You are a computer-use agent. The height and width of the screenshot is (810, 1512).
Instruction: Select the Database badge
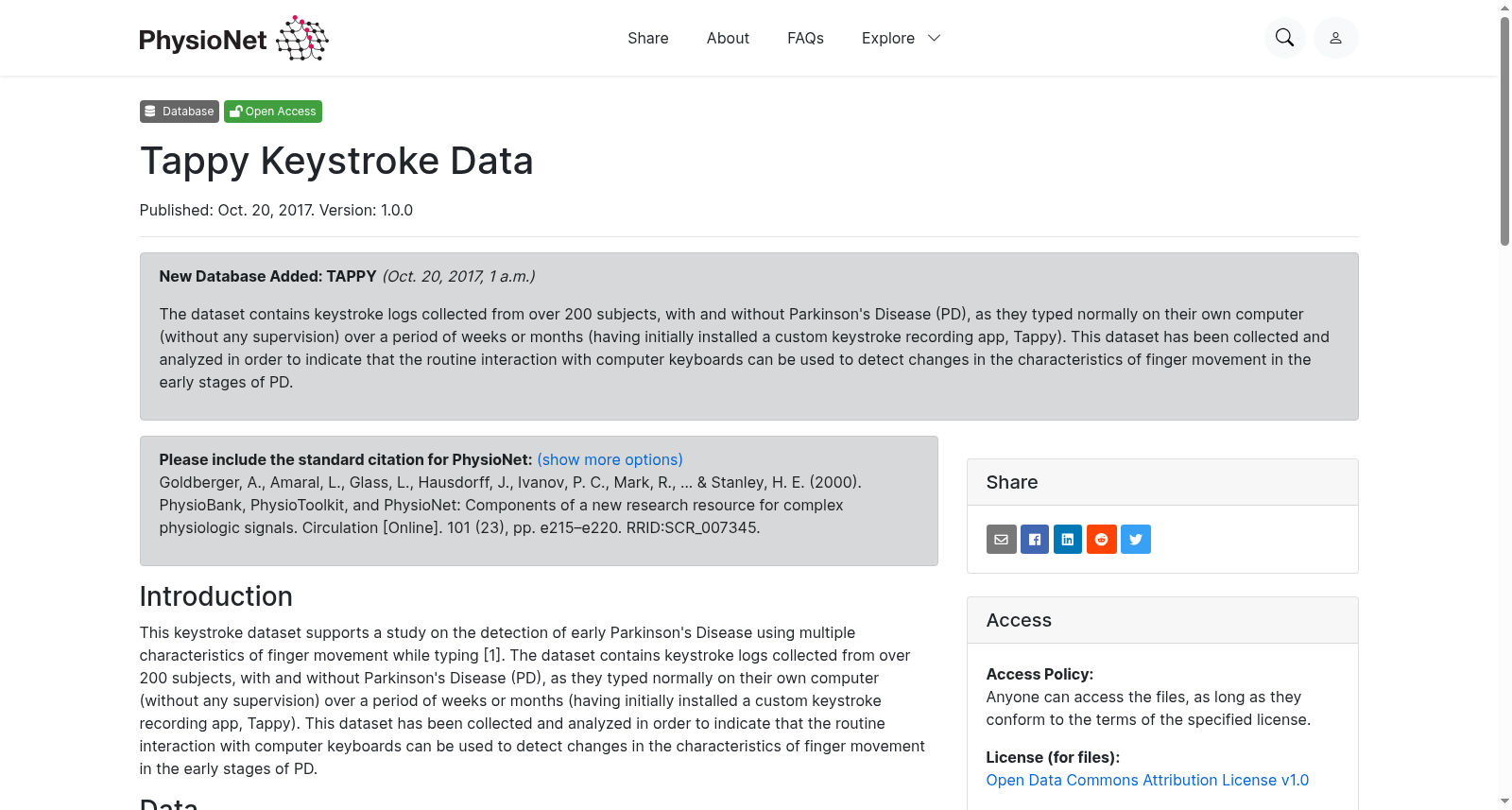pyautogui.click(x=180, y=112)
